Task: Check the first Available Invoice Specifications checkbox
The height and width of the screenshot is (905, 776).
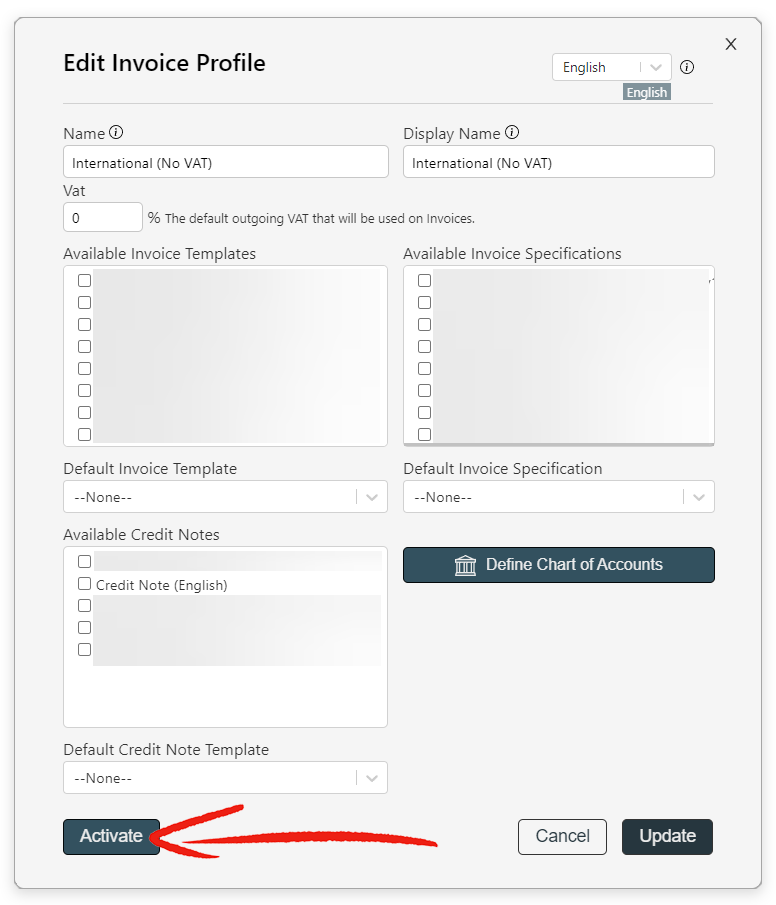Action: coord(424,281)
